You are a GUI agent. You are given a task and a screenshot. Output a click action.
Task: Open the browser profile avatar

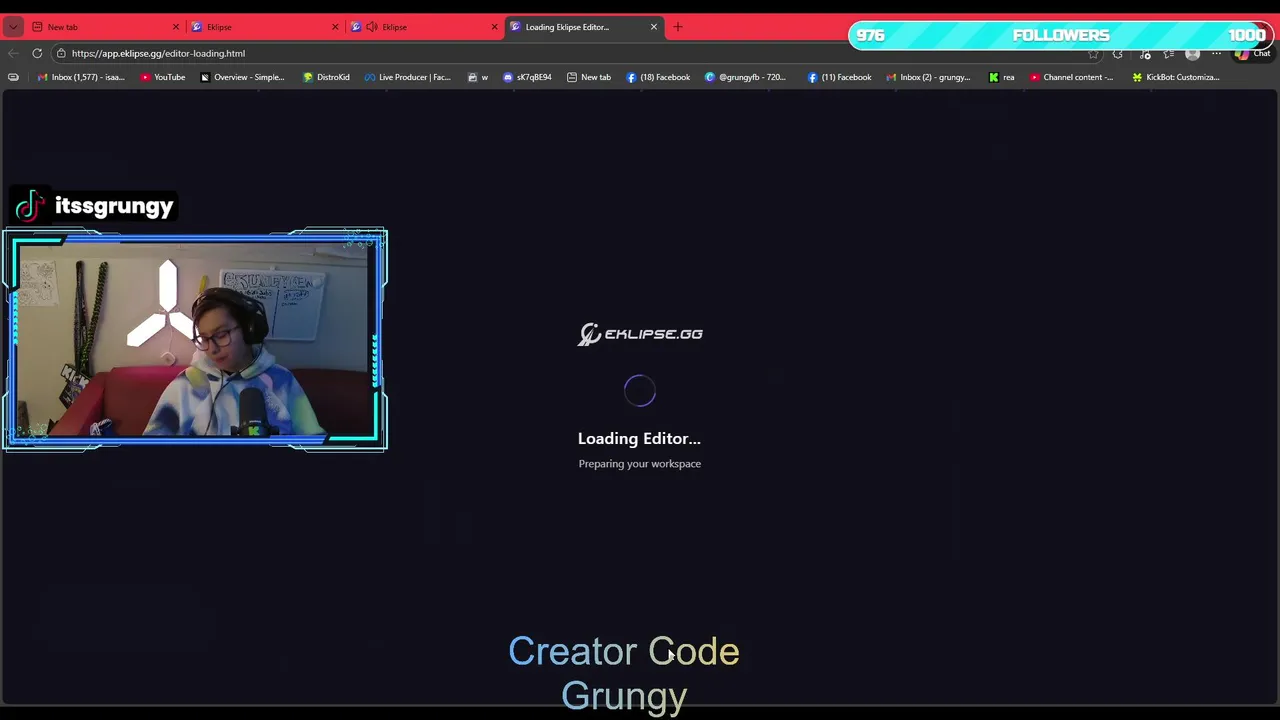pyautogui.click(x=1192, y=54)
